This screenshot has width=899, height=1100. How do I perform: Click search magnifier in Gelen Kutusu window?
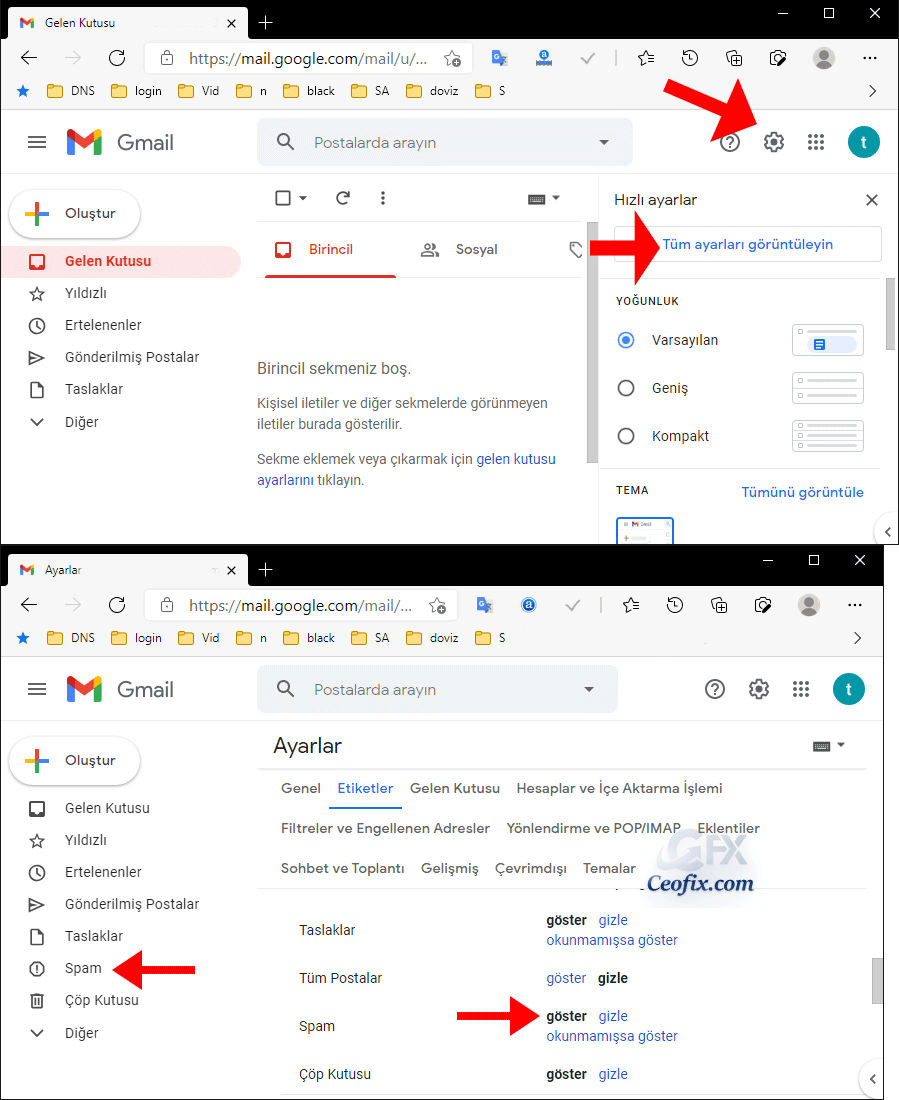point(285,142)
